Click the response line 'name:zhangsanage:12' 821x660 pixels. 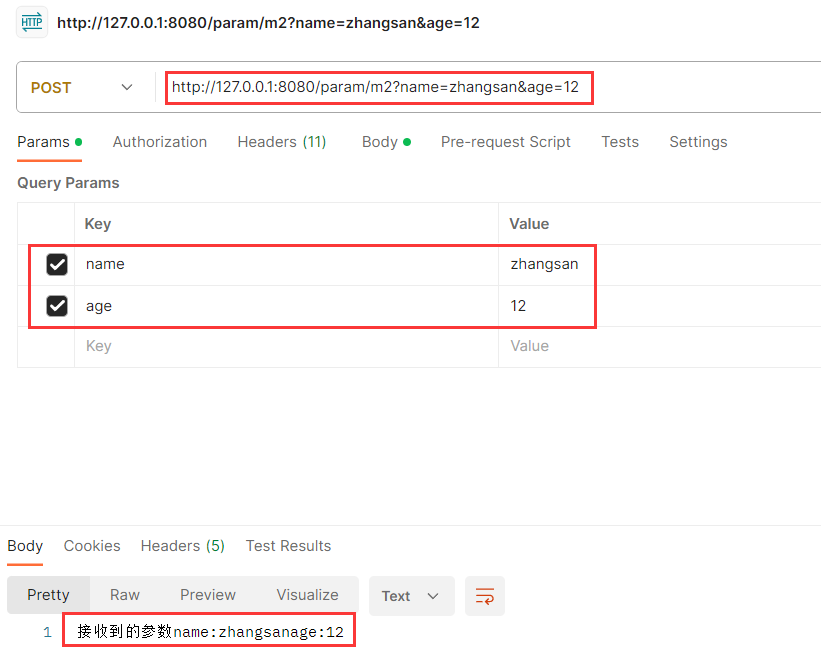coord(259,632)
